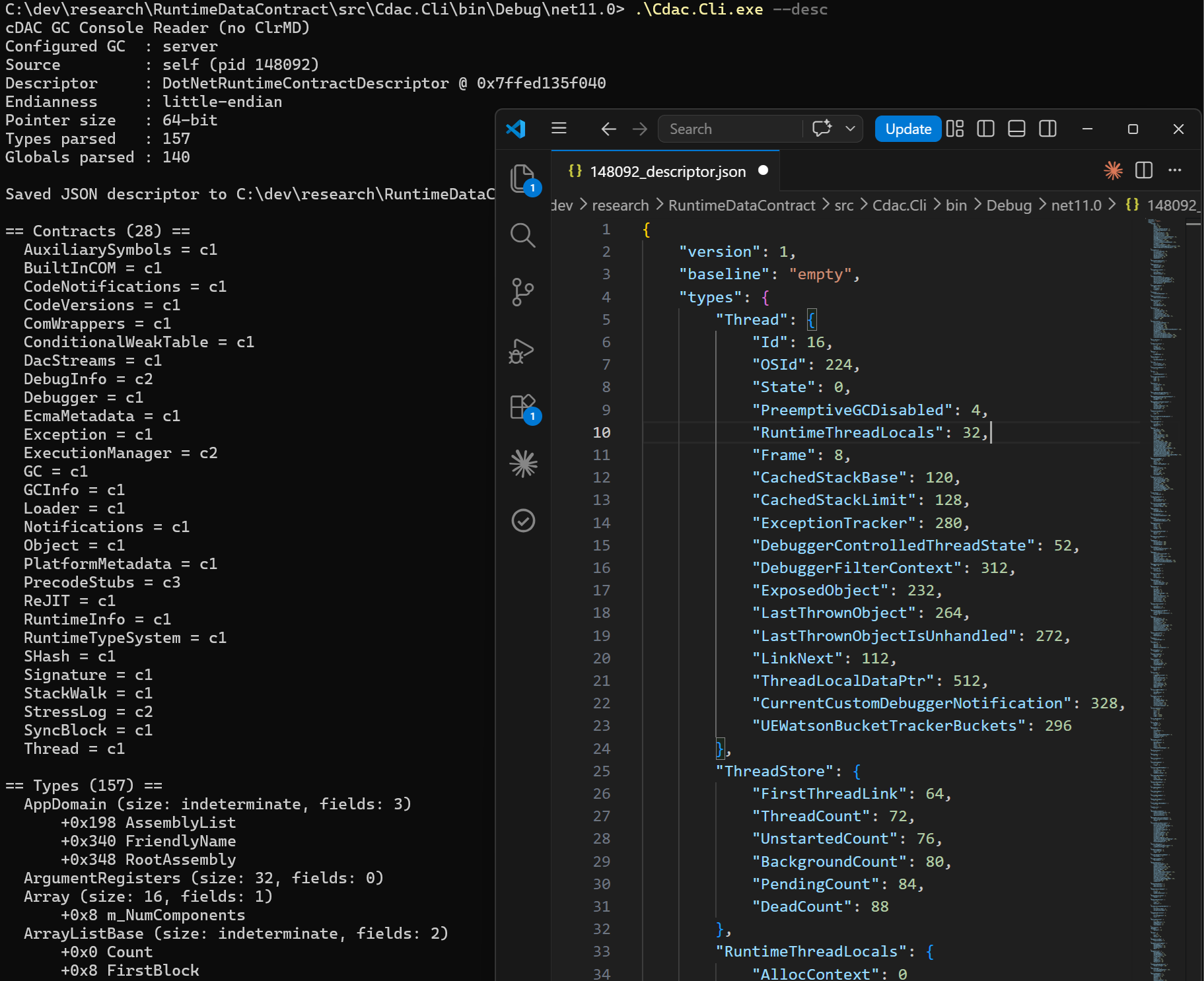Split the editor to the right

coord(1144,170)
